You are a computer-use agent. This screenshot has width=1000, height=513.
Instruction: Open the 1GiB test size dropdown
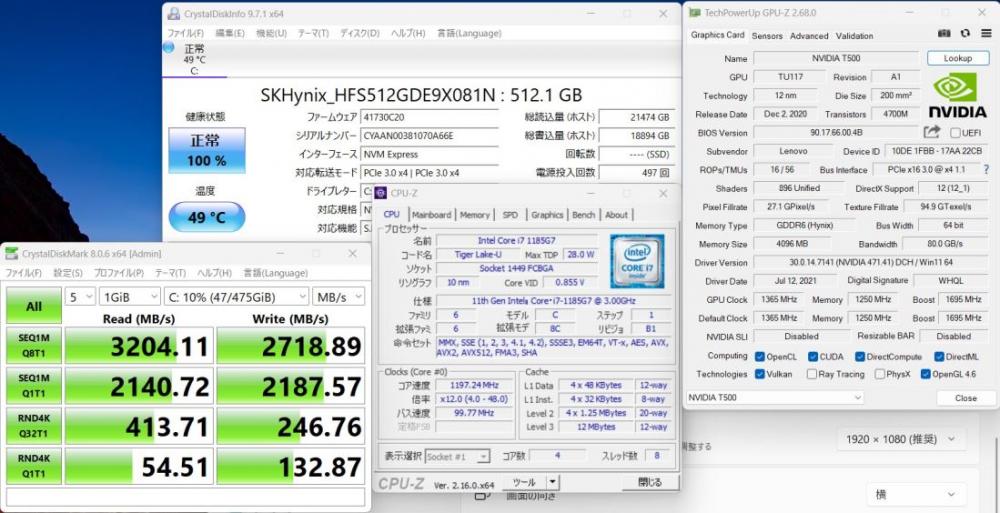click(129, 297)
